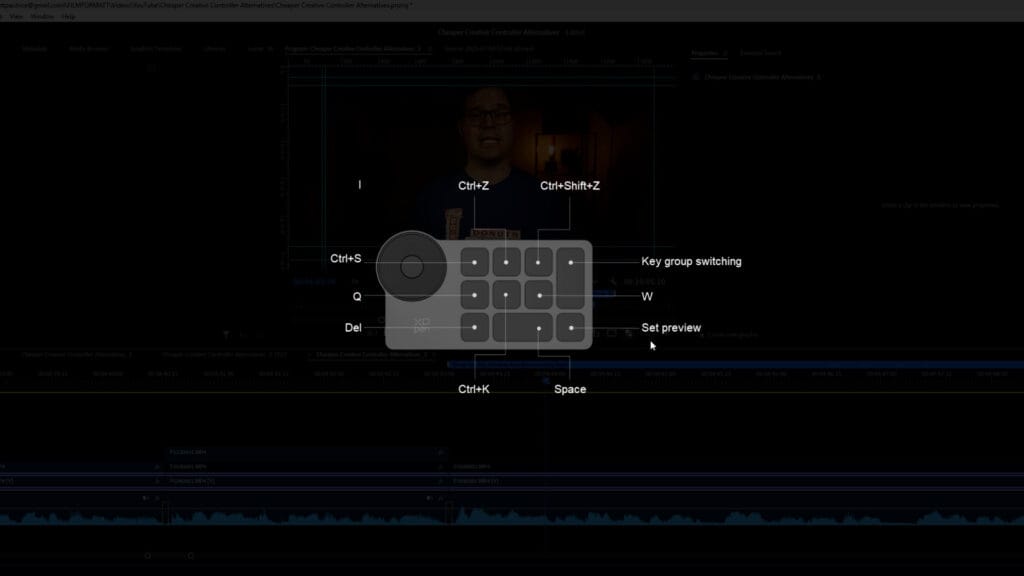Click the "Space" label
This screenshot has height=576, width=1024.
569,389
